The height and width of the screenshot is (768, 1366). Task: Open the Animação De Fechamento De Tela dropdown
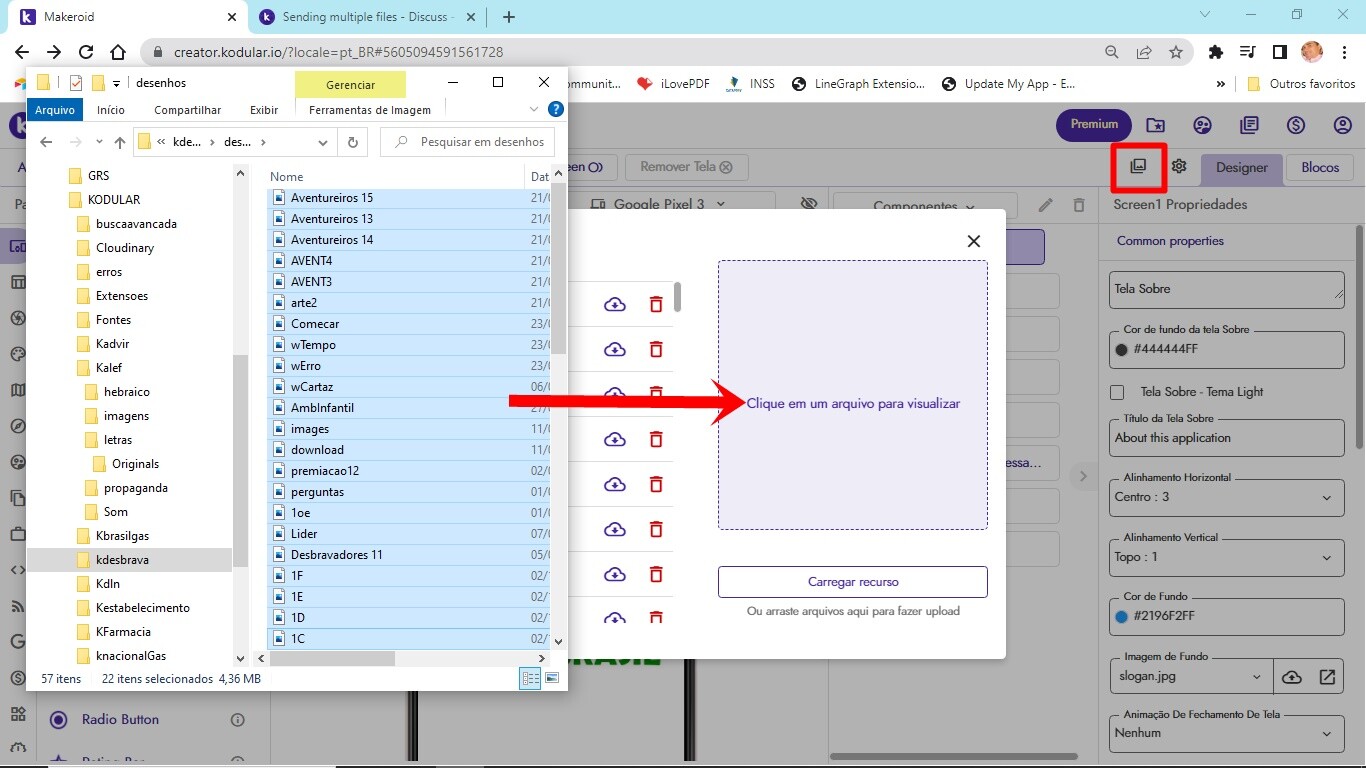click(x=1227, y=733)
